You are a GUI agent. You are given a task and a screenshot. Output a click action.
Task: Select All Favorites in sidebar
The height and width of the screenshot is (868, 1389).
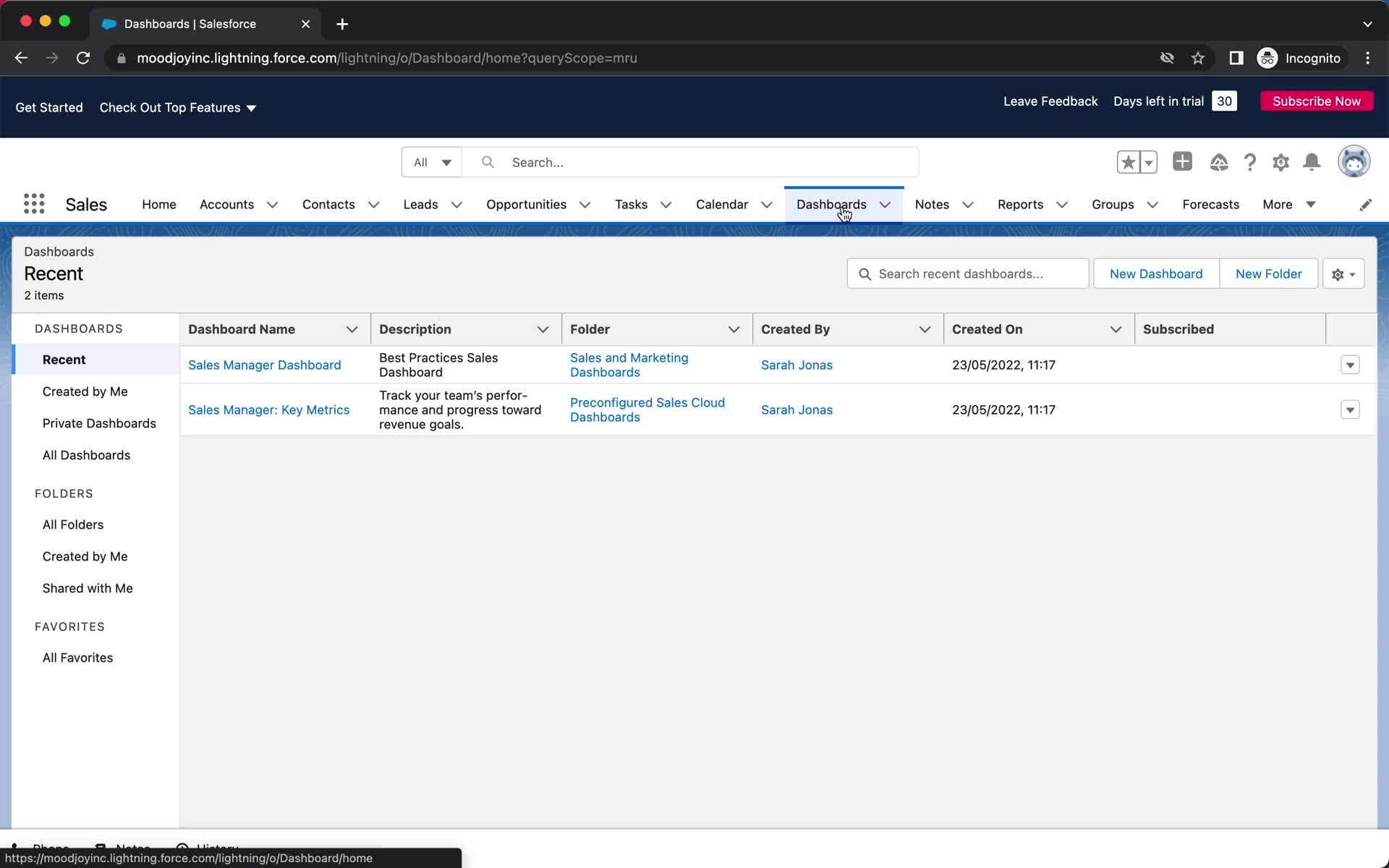[77, 658]
